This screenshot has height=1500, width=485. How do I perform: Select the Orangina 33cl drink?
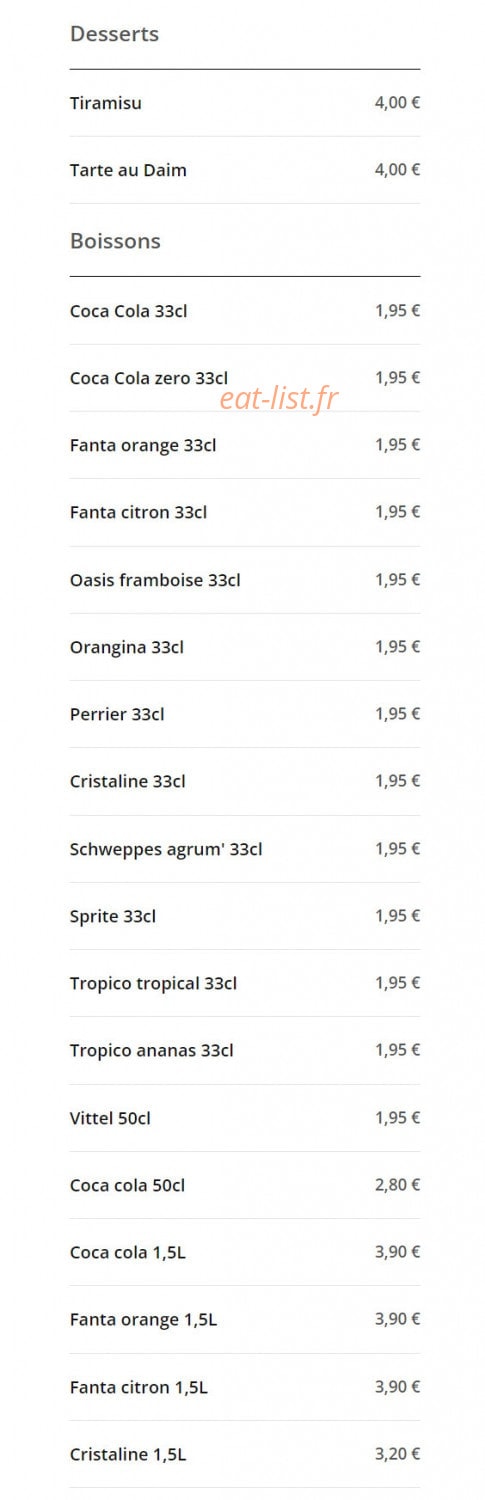point(245,647)
